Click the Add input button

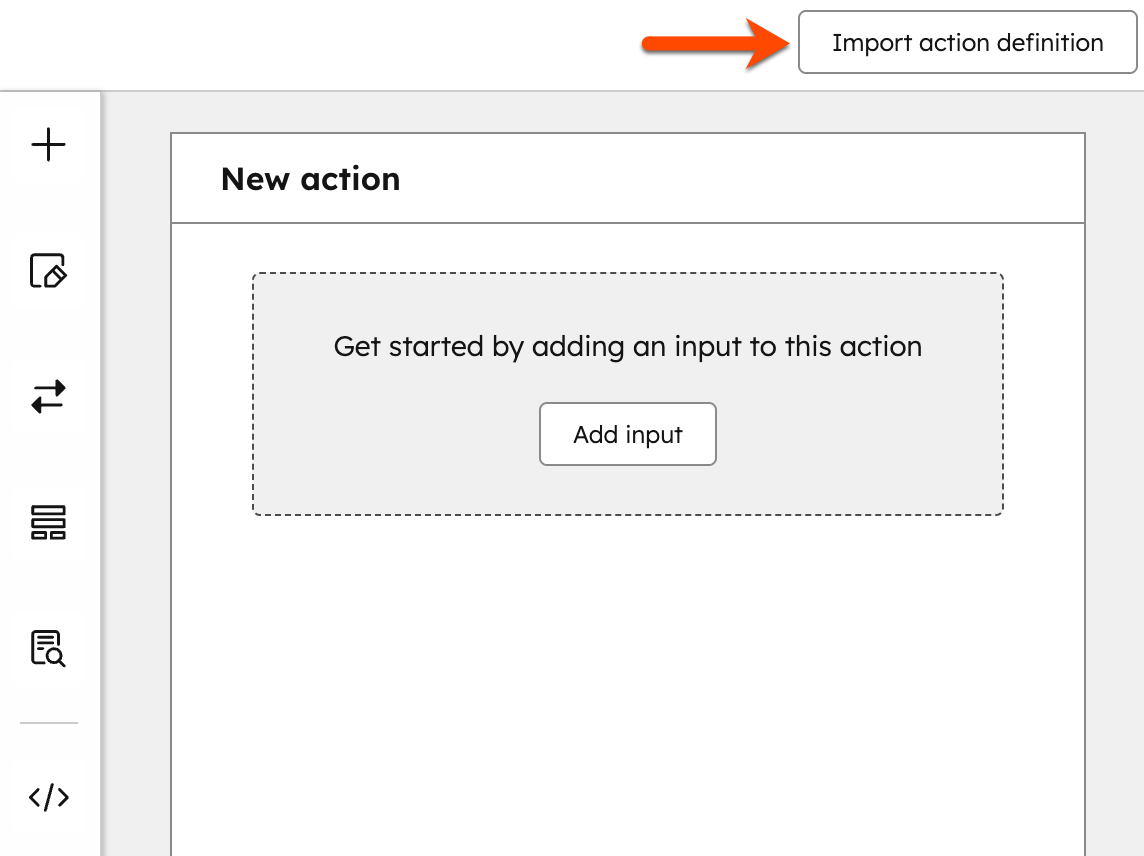[x=628, y=434]
